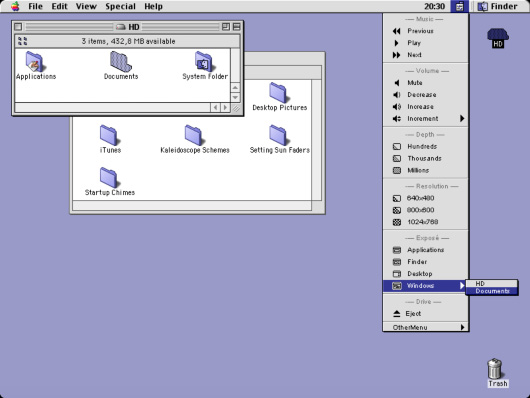
Task: Click the '3 items, 432,8 MB available' status
Action: [128, 41]
